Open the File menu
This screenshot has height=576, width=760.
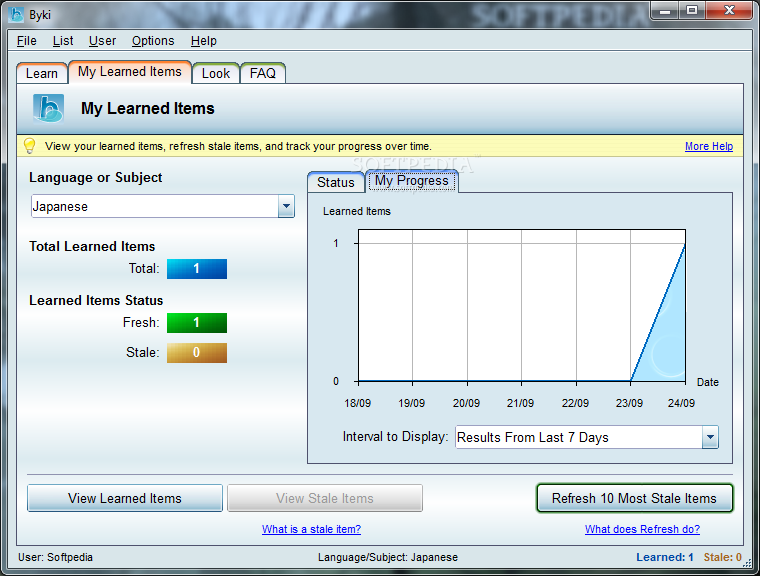coord(27,41)
